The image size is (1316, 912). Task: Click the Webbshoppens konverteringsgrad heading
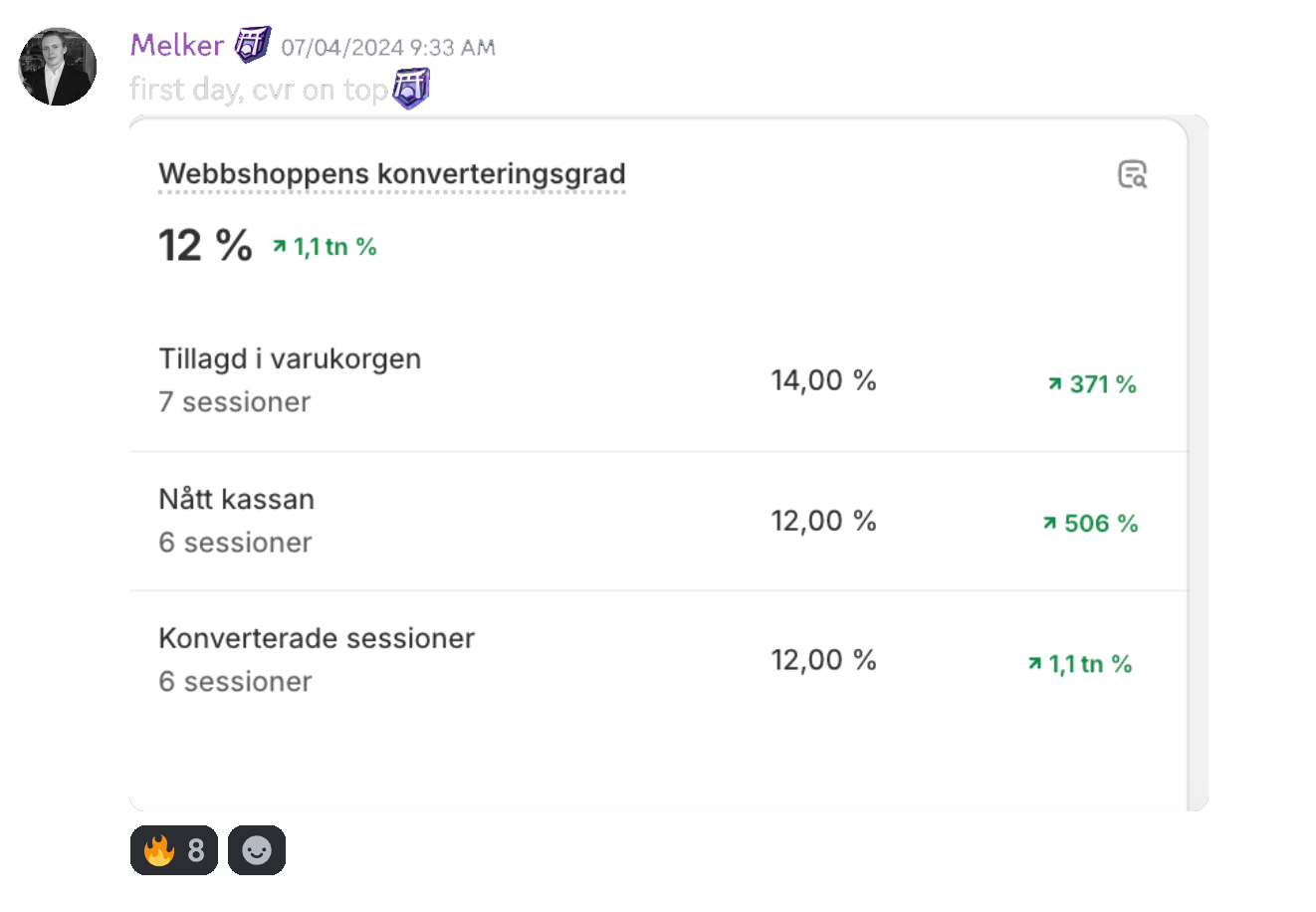coord(392,173)
